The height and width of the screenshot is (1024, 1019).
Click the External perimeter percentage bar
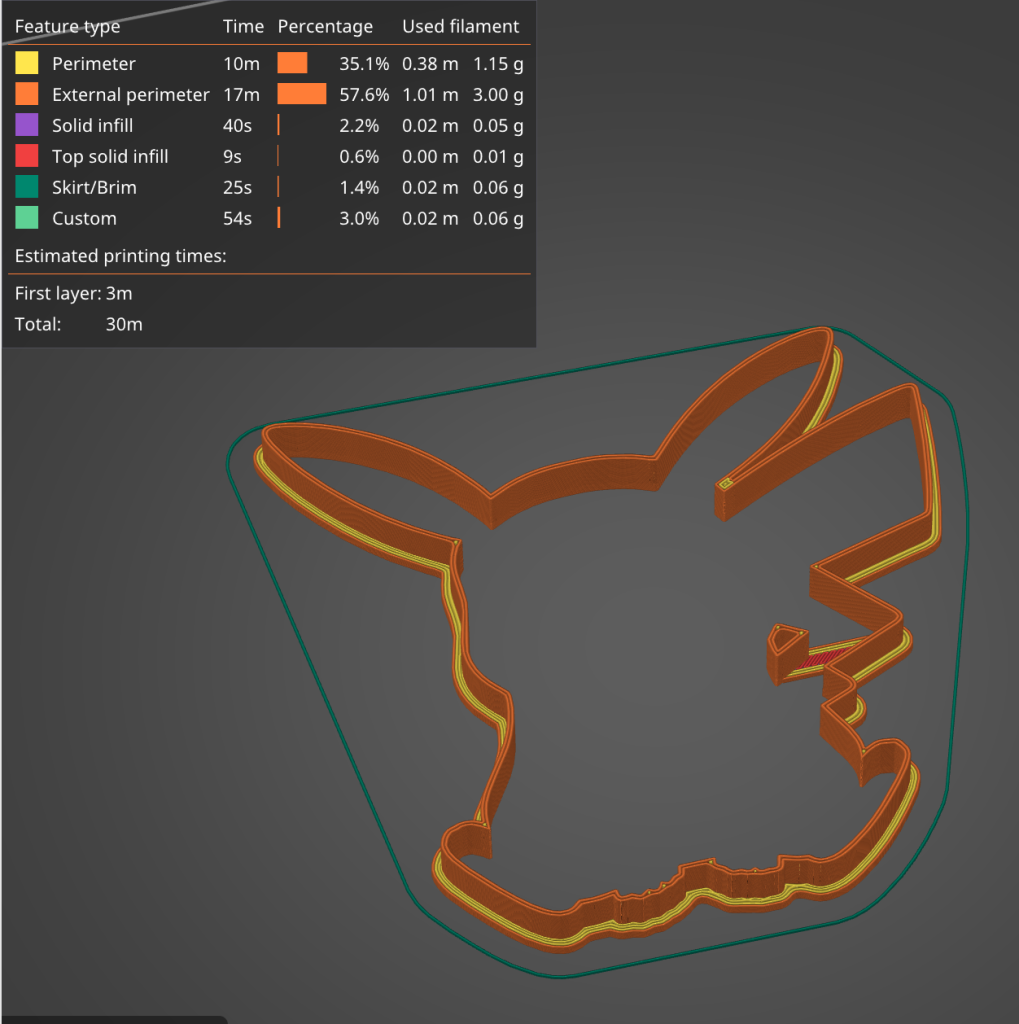pyautogui.click(x=302, y=94)
